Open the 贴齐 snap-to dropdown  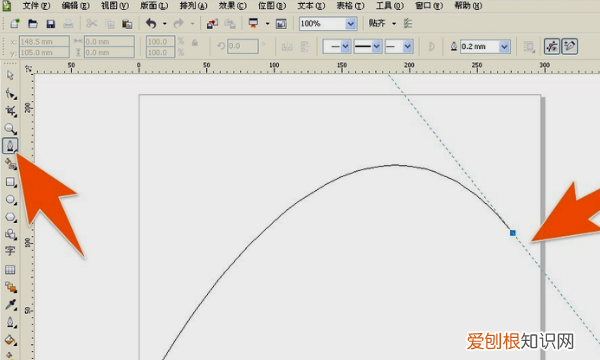[x=394, y=24]
